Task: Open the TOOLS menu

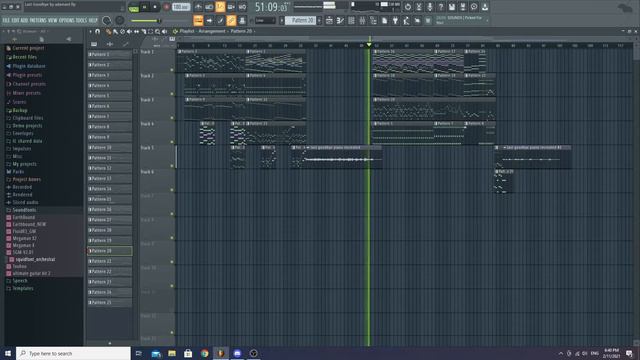Action: 81,20
